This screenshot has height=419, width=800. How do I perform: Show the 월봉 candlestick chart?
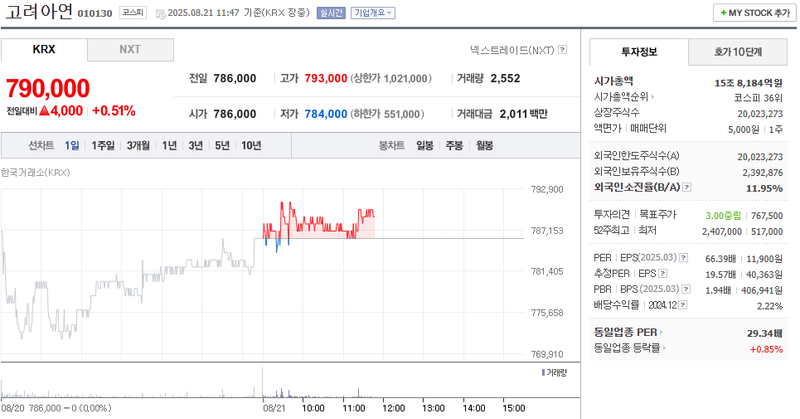coord(485,145)
